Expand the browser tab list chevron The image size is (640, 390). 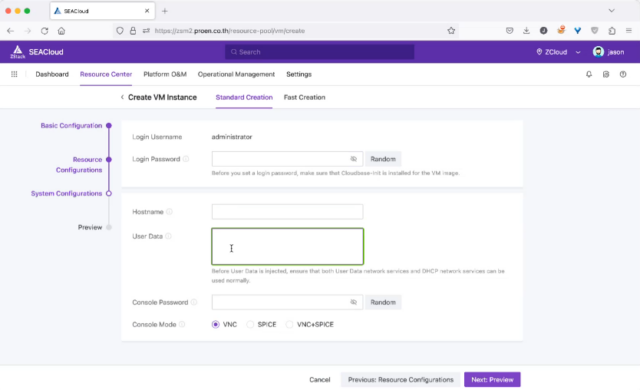coord(611,11)
